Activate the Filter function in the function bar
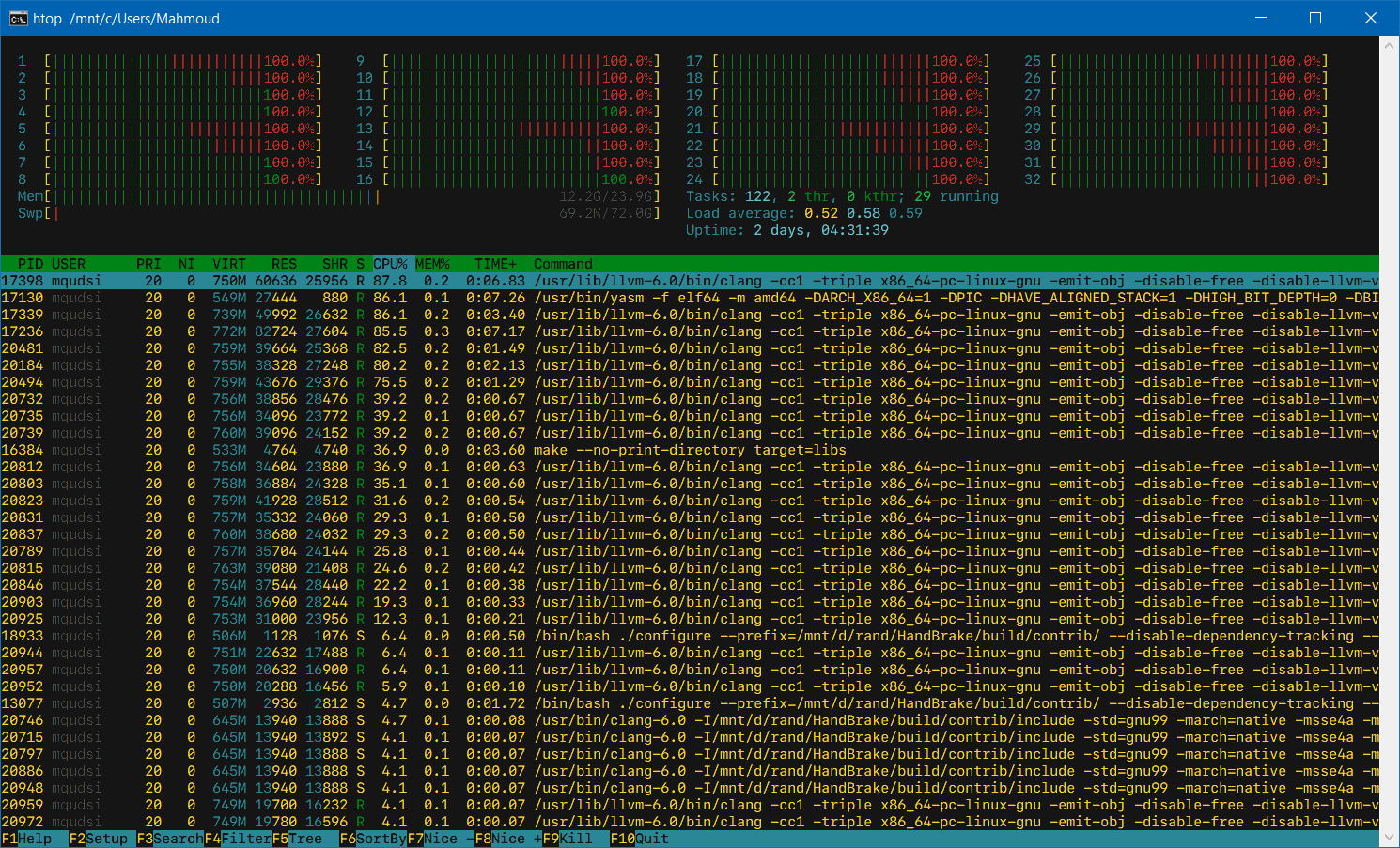 tap(237, 839)
